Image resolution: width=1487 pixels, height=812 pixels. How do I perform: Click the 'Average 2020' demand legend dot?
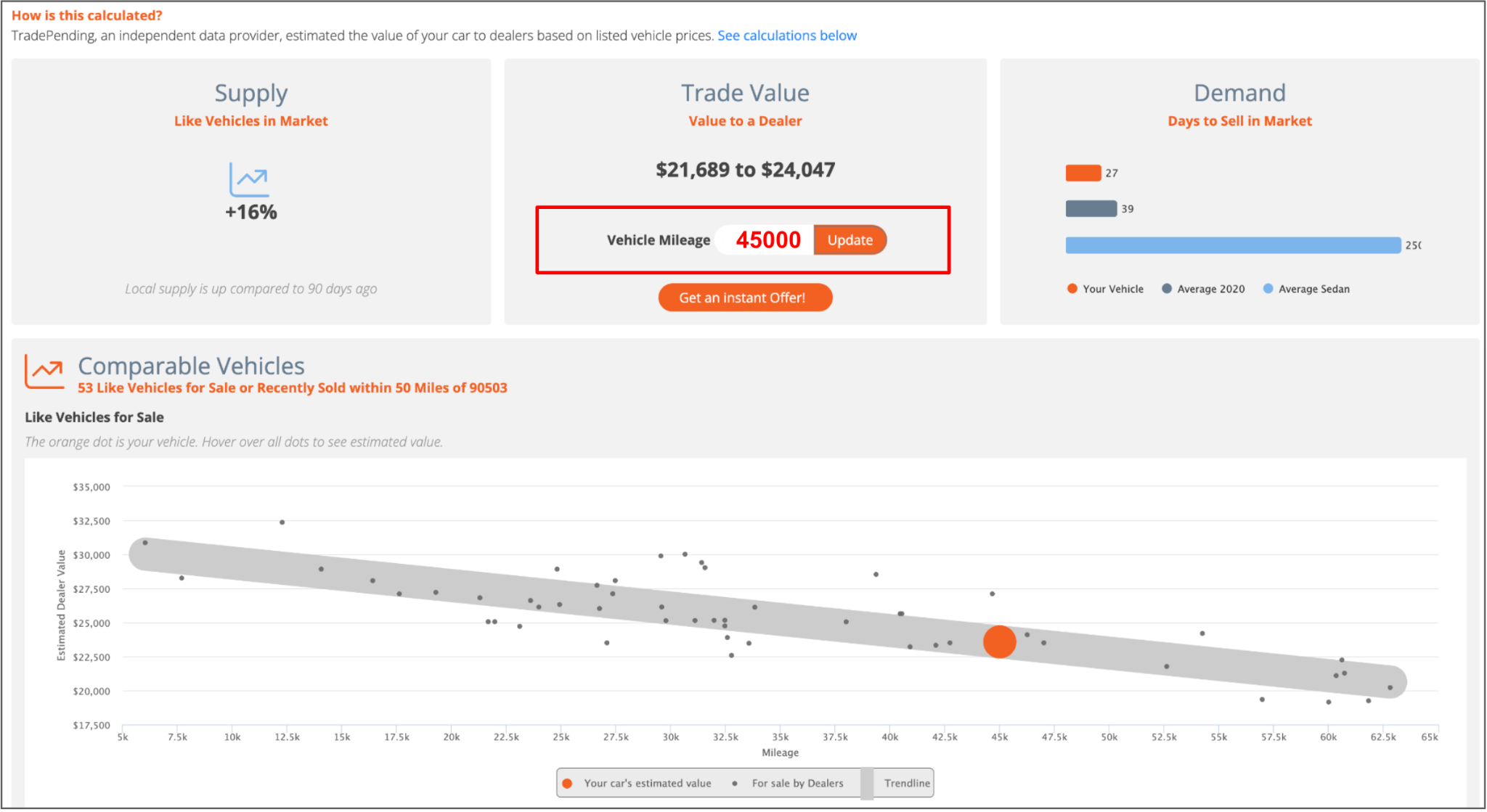[x=1167, y=289]
